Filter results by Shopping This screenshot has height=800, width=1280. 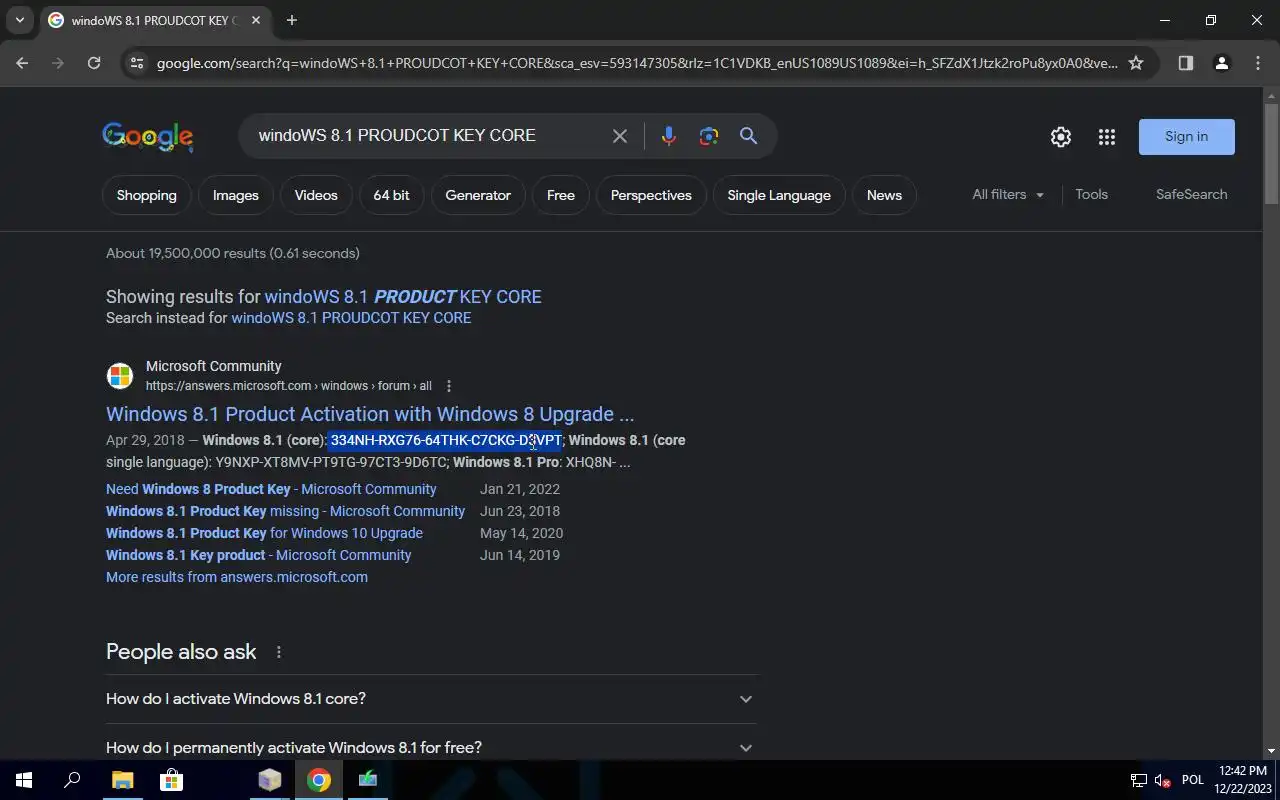click(x=146, y=195)
